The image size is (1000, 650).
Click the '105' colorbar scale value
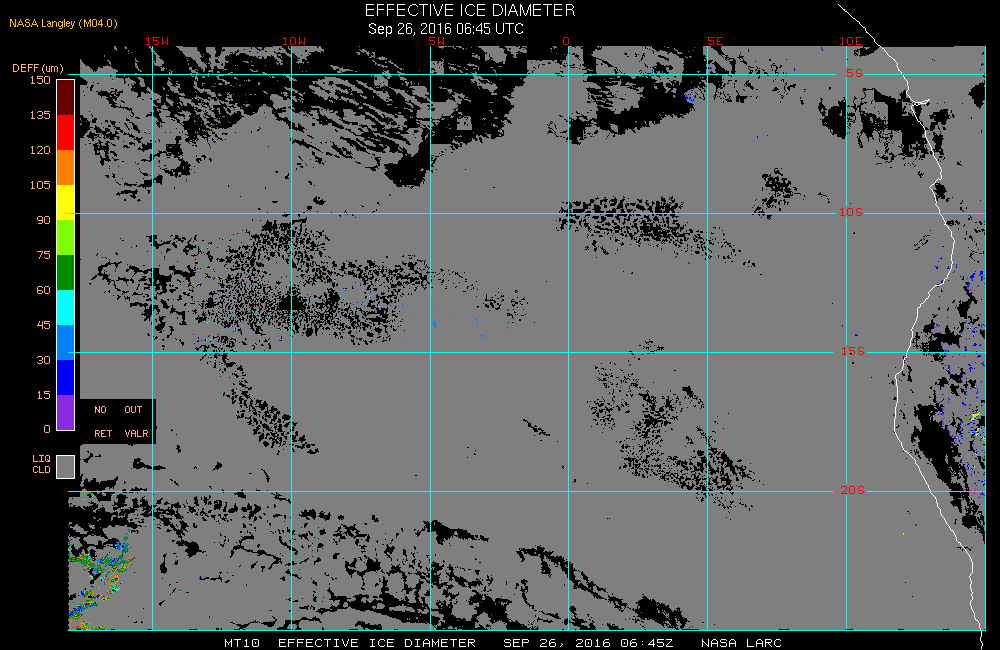40,185
